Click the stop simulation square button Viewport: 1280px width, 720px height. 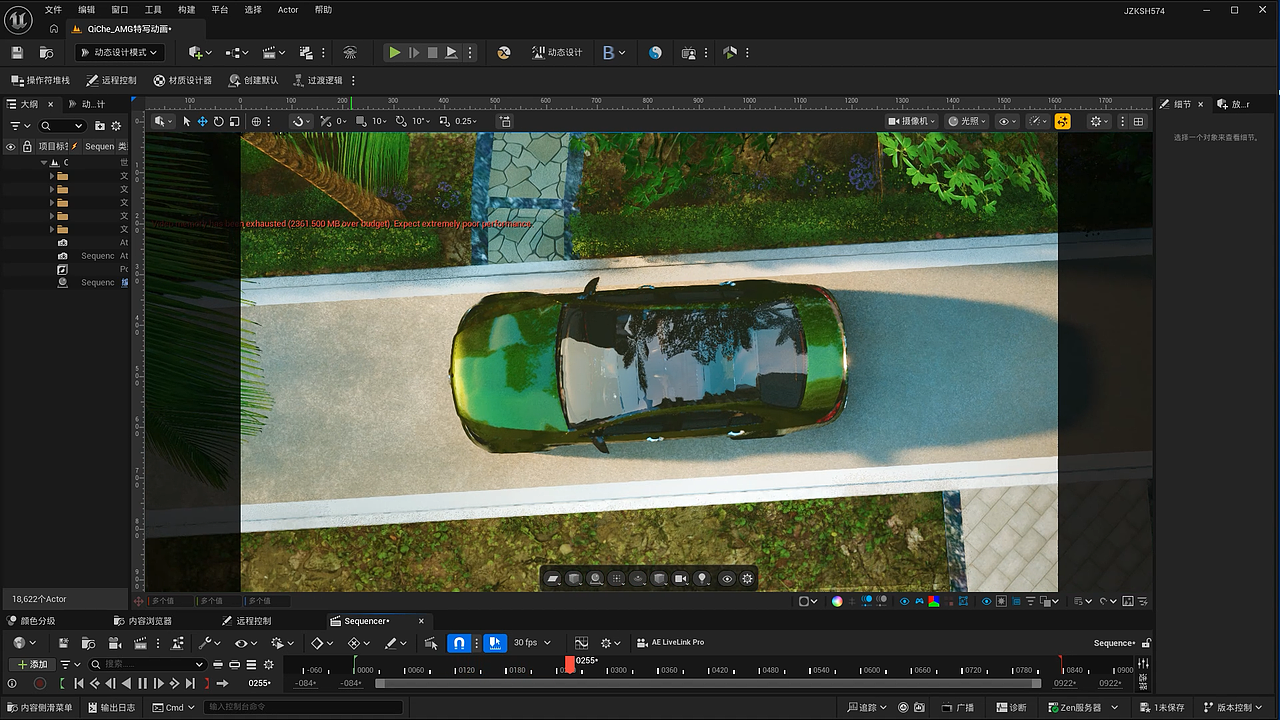pos(432,52)
